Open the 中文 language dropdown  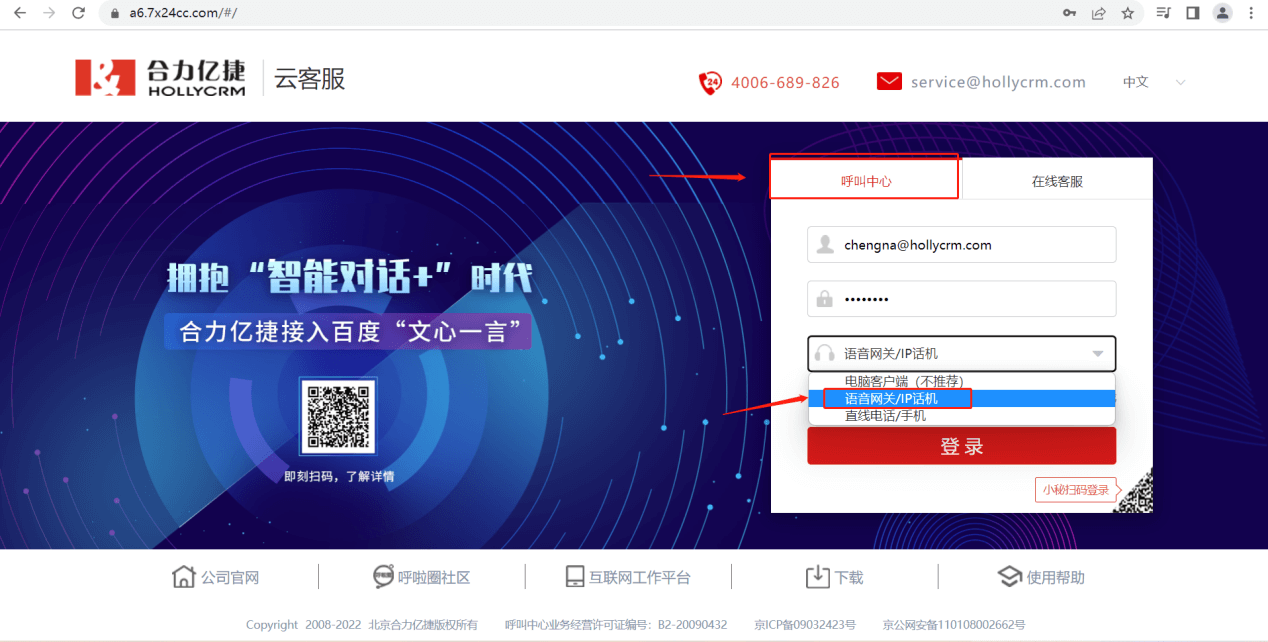tap(1153, 82)
